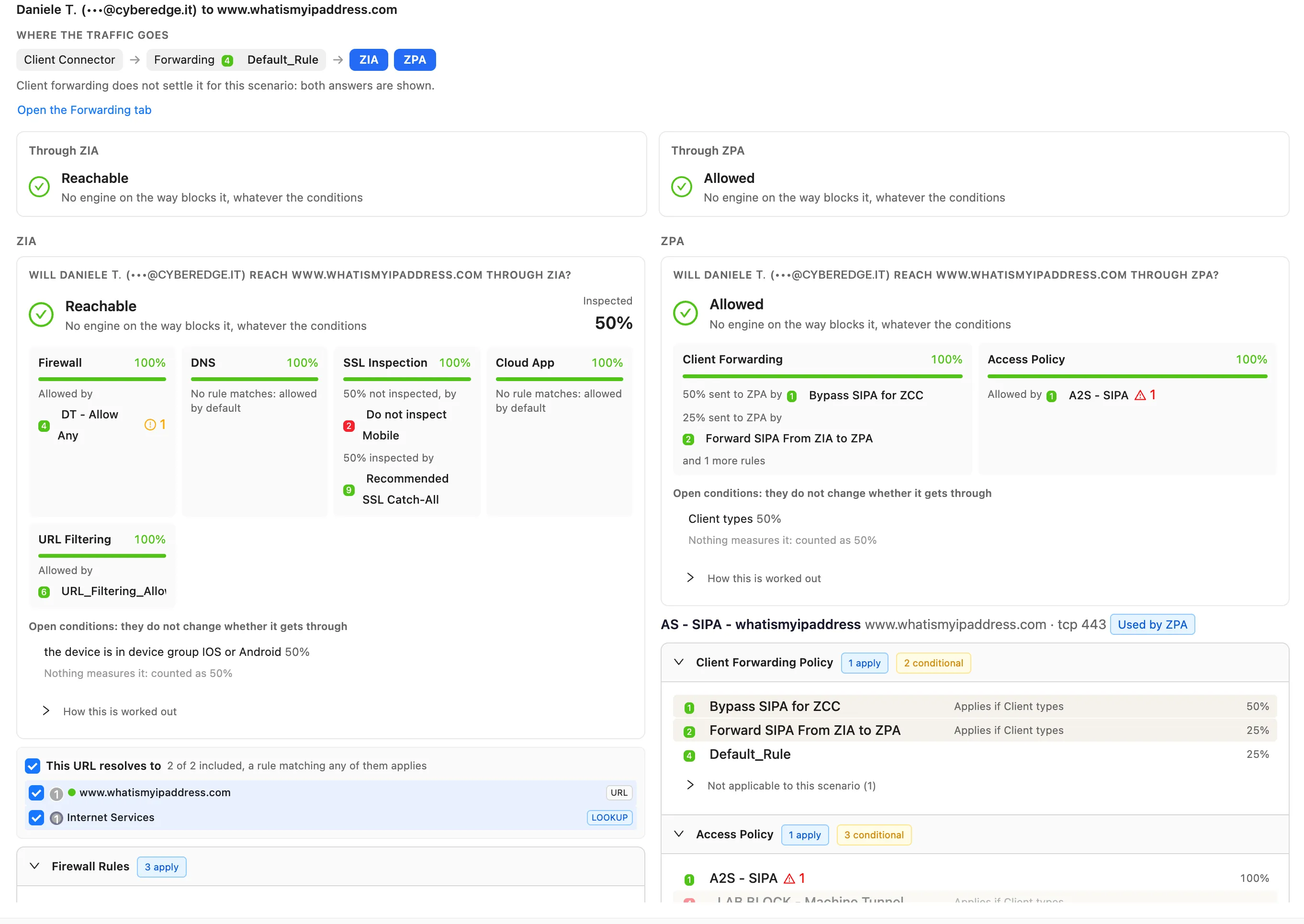Click the green badge 6 beside URL_Filtering_Allow
1304x924 pixels.
click(44, 592)
